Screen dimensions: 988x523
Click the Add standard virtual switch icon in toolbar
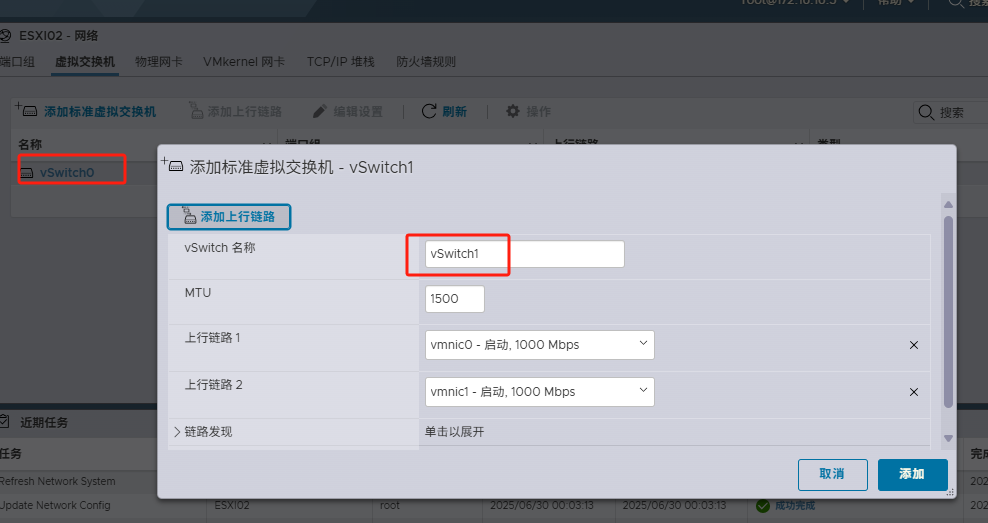[27, 110]
